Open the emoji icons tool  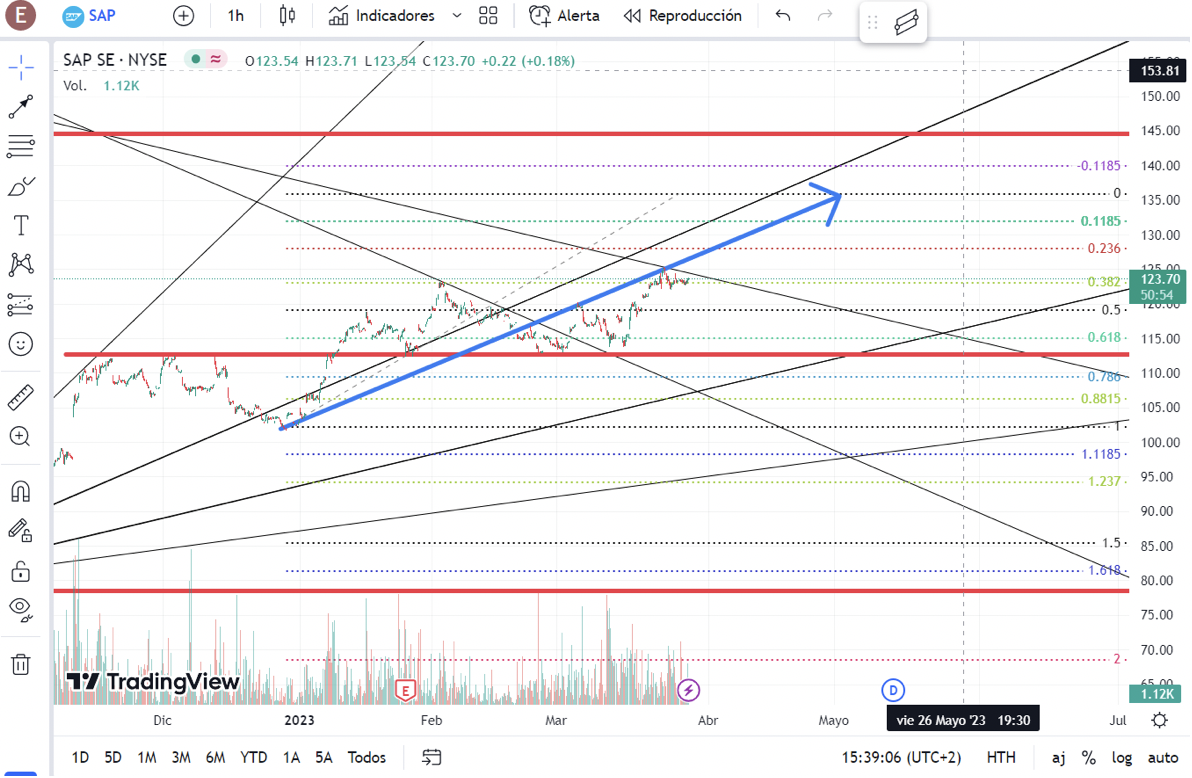[x=21, y=345]
